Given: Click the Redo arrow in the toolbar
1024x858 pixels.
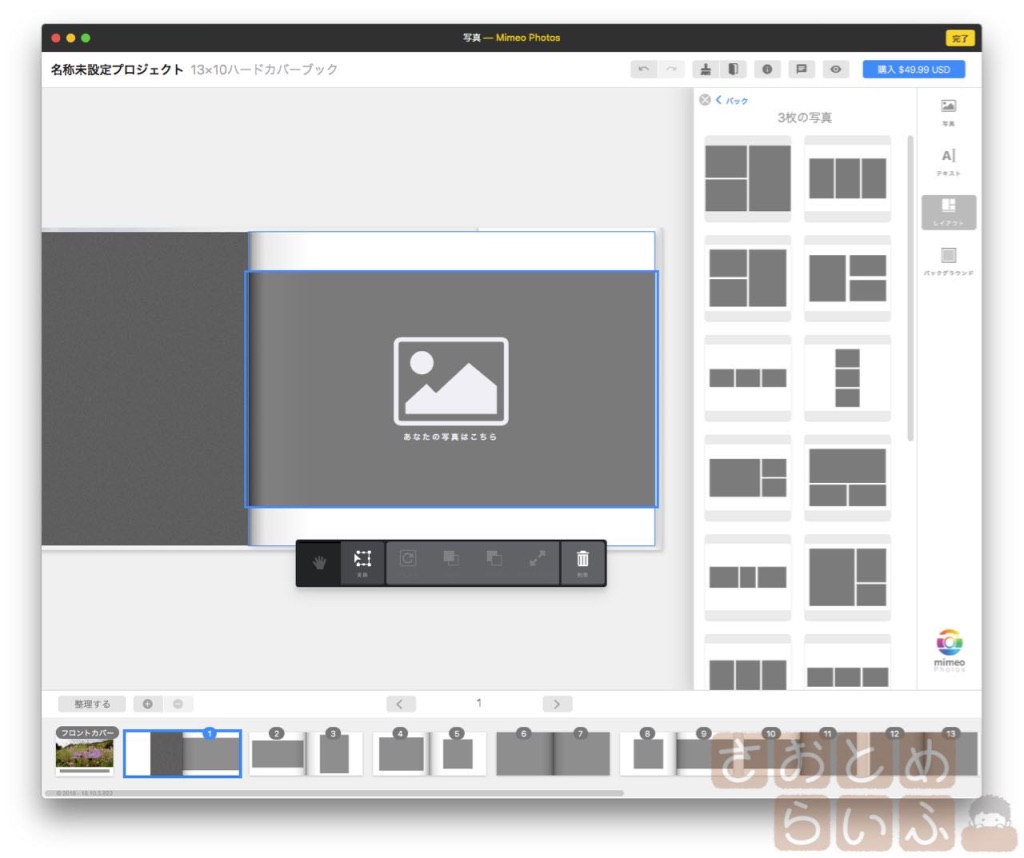Looking at the screenshot, I should 671,69.
